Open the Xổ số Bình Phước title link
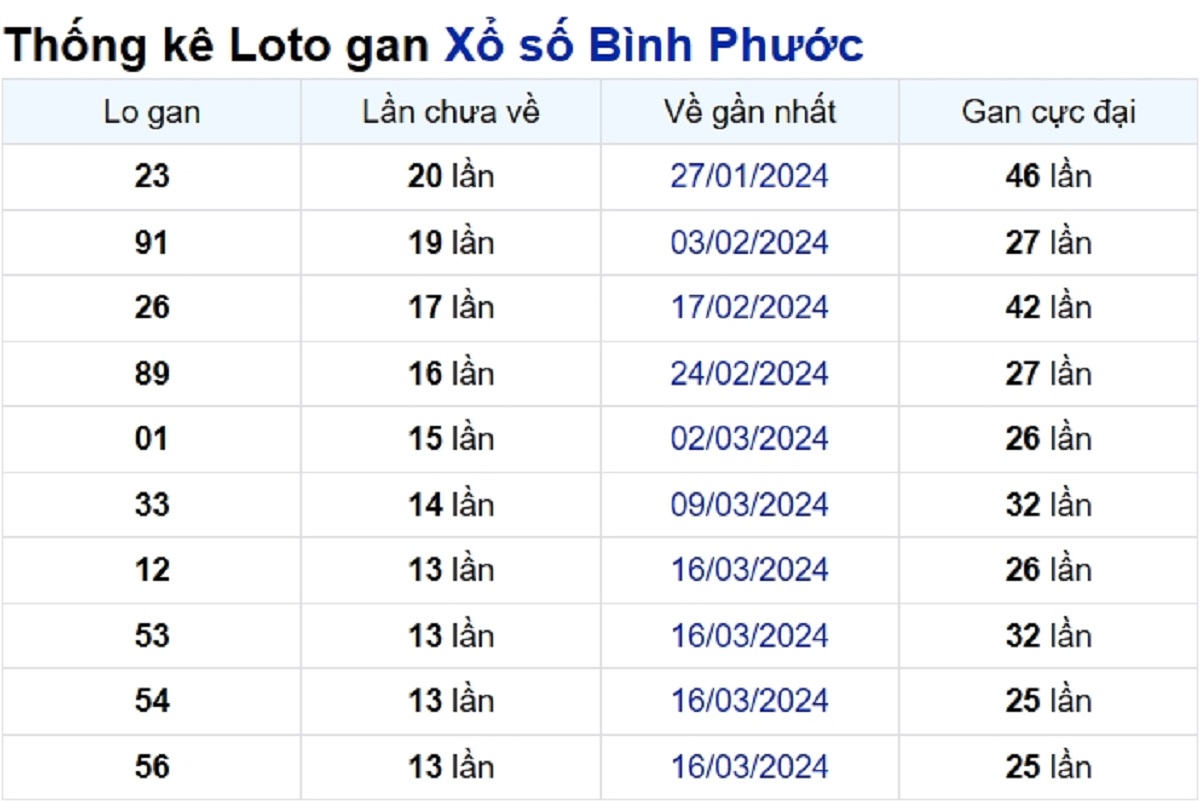Viewport: 1200px width, 802px height. click(x=654, y=46)
